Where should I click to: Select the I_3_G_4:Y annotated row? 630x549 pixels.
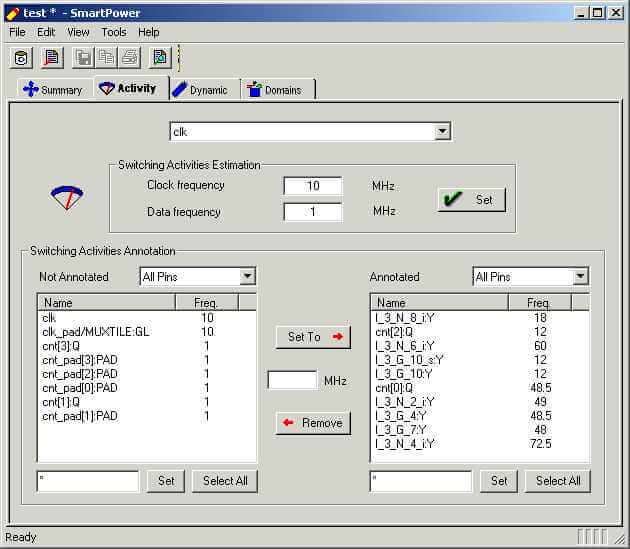point(480,416)
